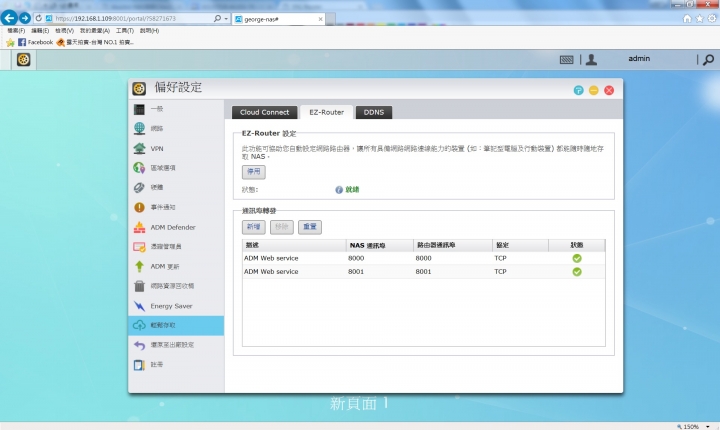Screen dimensions: 720x430
Task: Select the george-nas browser tab
Action: click(x=276, y=19)
